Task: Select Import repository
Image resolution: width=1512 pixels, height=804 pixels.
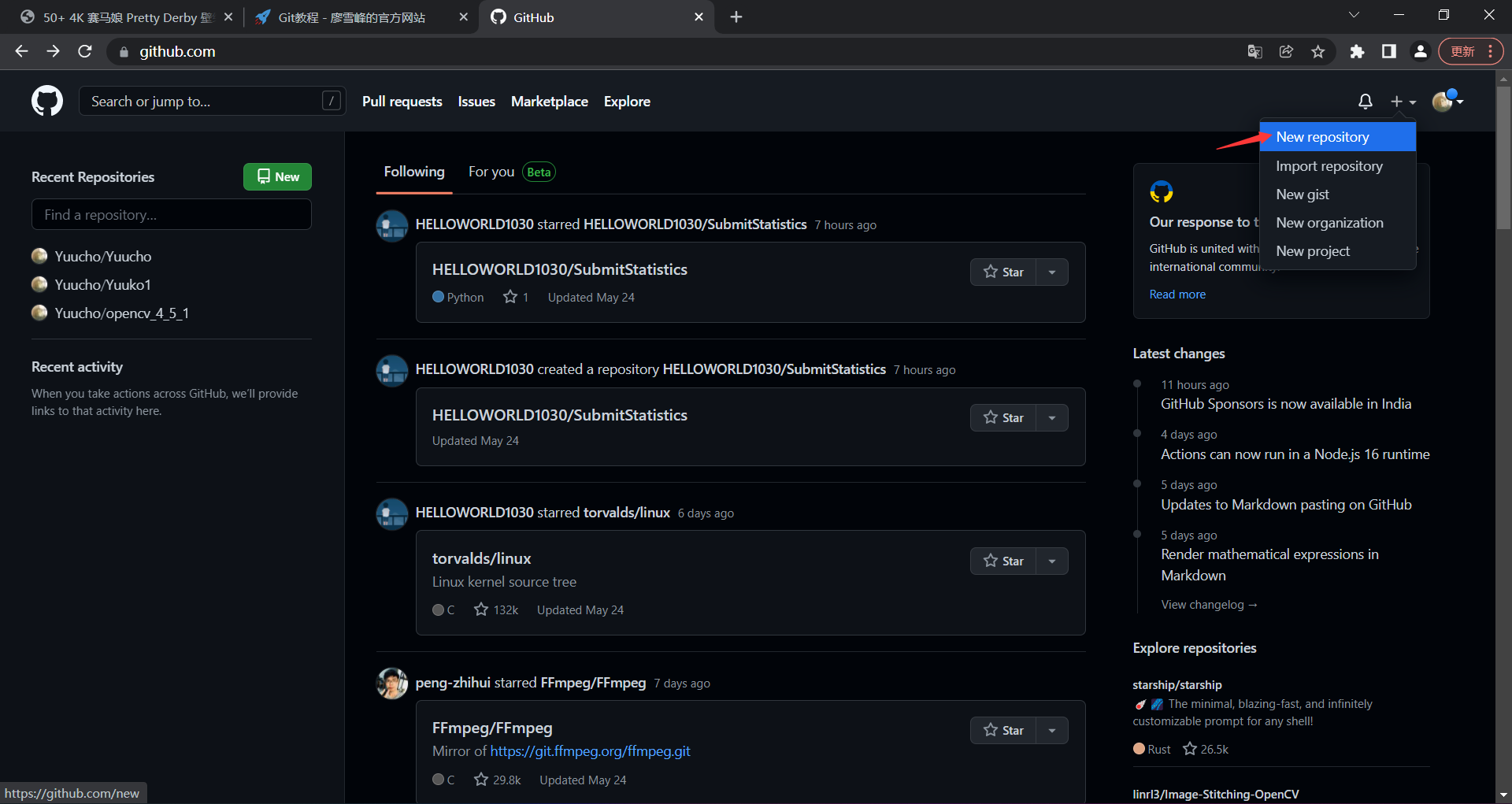Action: (x=1337, y=165)
